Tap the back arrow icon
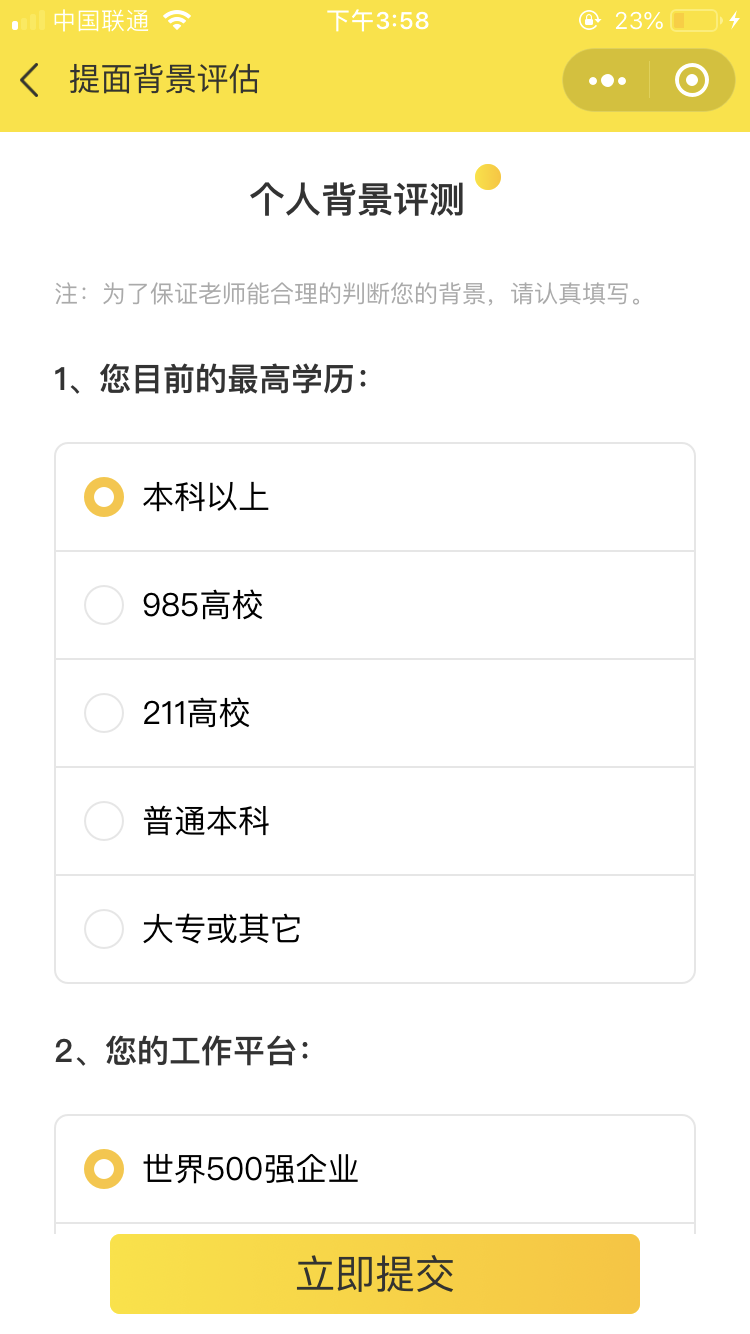Screen dimensions: 750x1334 [30, 80]
